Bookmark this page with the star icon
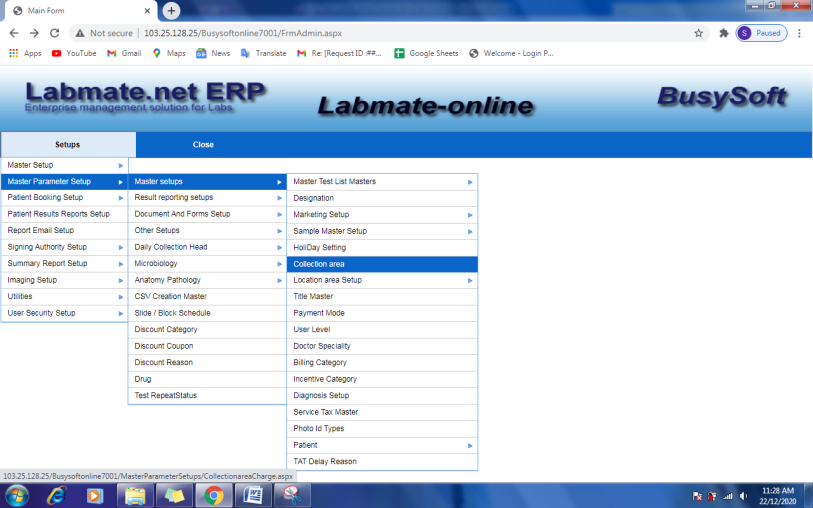Screen dimensions: 813x508 (x=698, y=33)
